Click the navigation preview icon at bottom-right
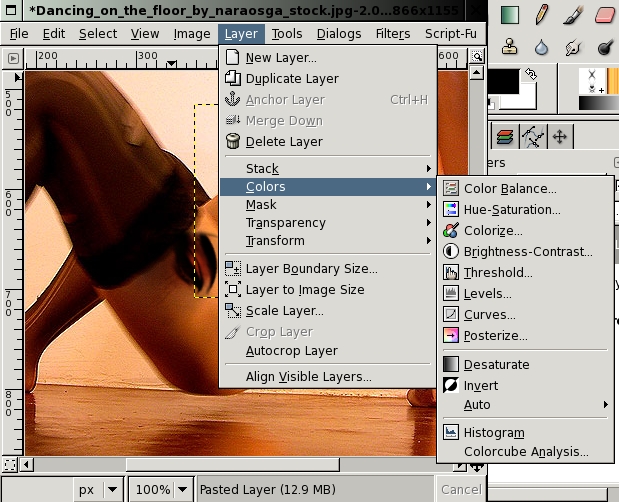Viewport: 619px width, 502px height. click(x=477, y=467)
